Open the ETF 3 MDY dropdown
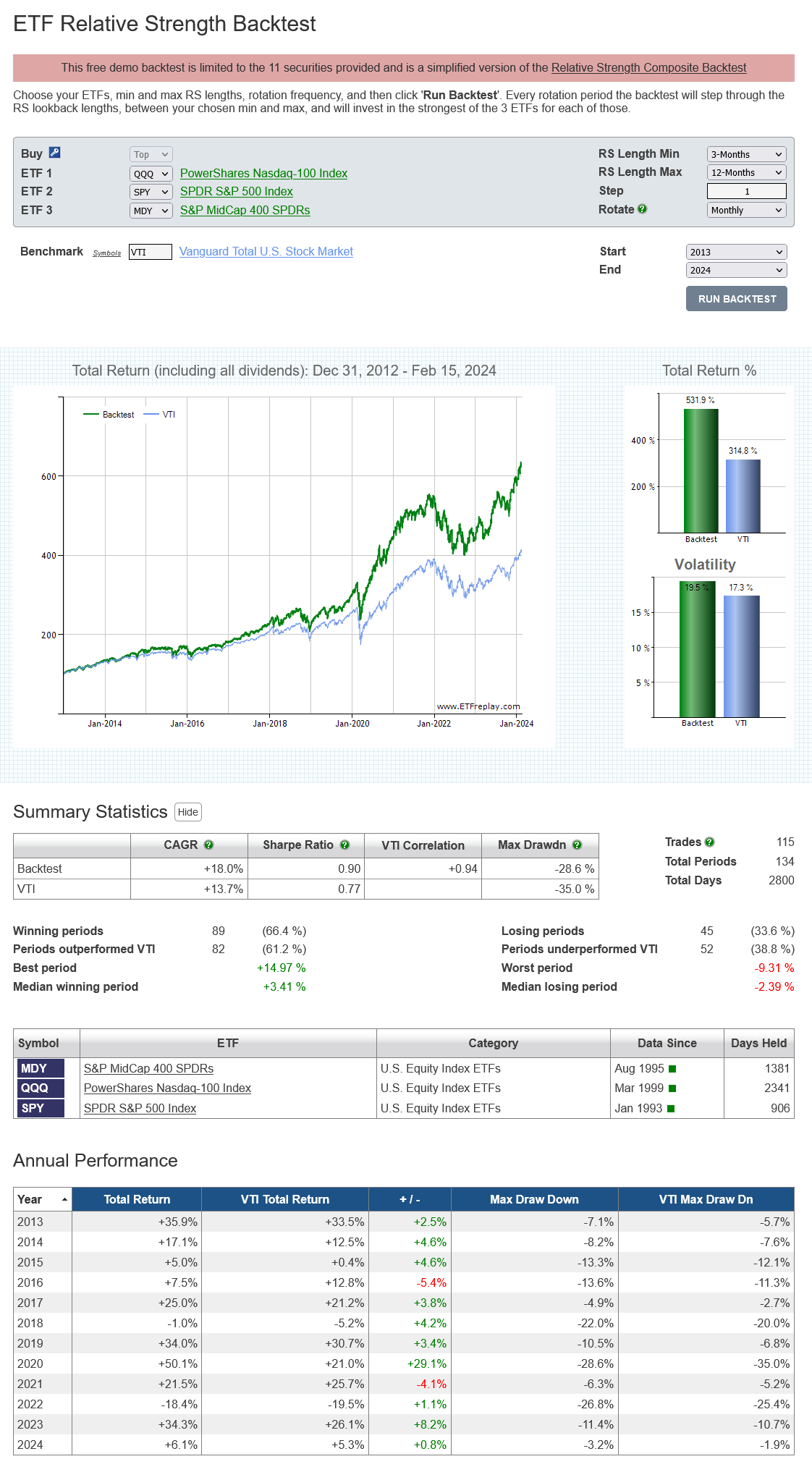Viewport: 812px width, 1459px height. (x=151, y=211)
